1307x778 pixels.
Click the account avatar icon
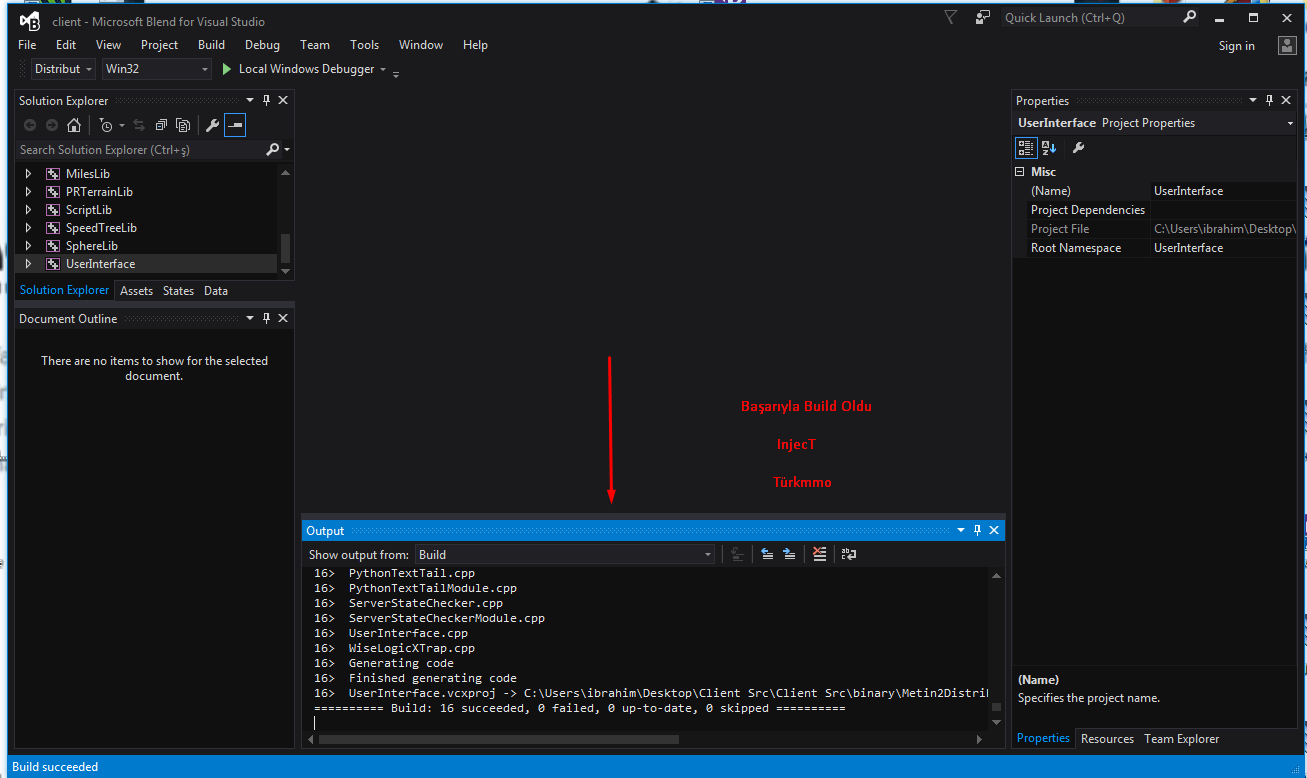coord(1287,45)
